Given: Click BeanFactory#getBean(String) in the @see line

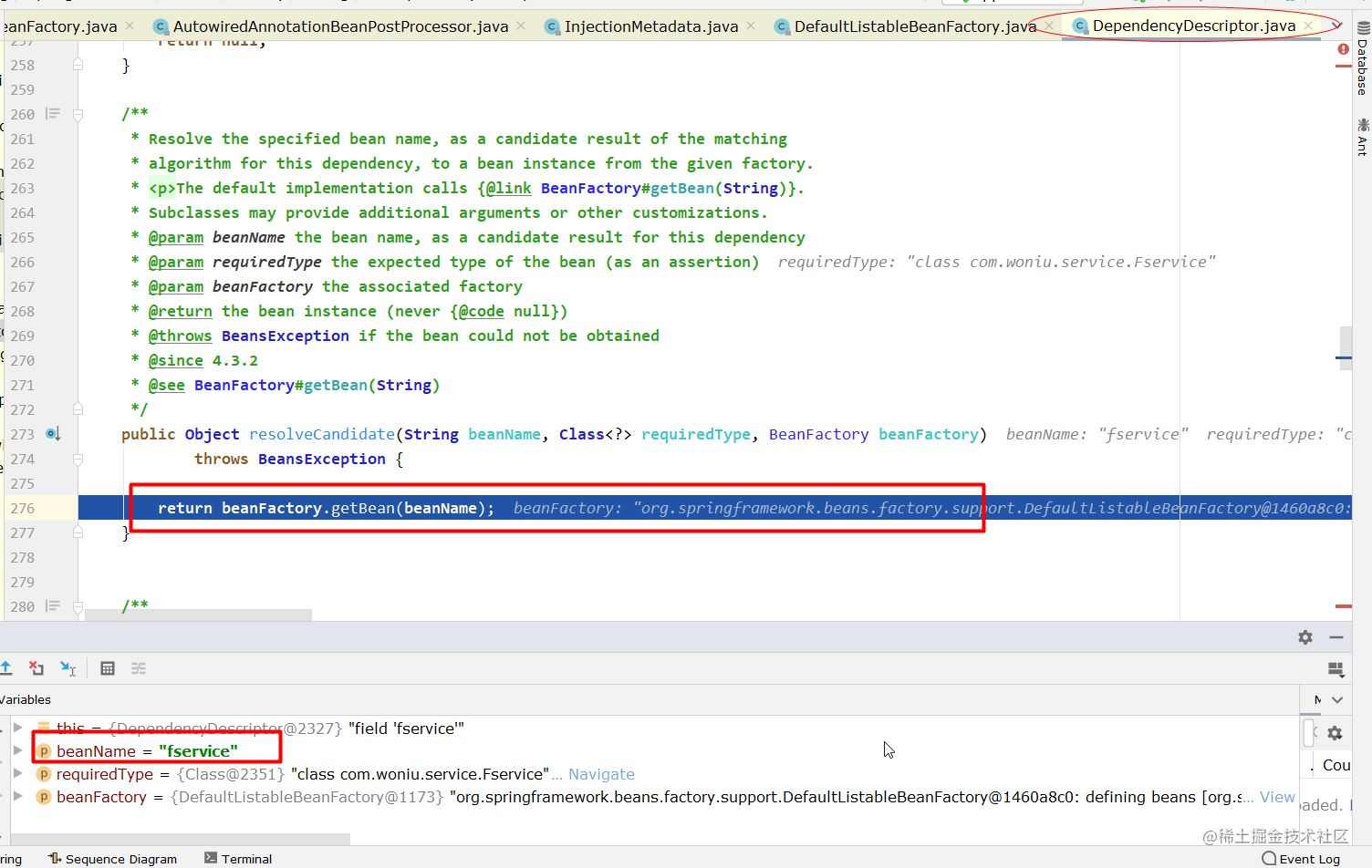Looking at the screenshot, I should pos(317,385).
